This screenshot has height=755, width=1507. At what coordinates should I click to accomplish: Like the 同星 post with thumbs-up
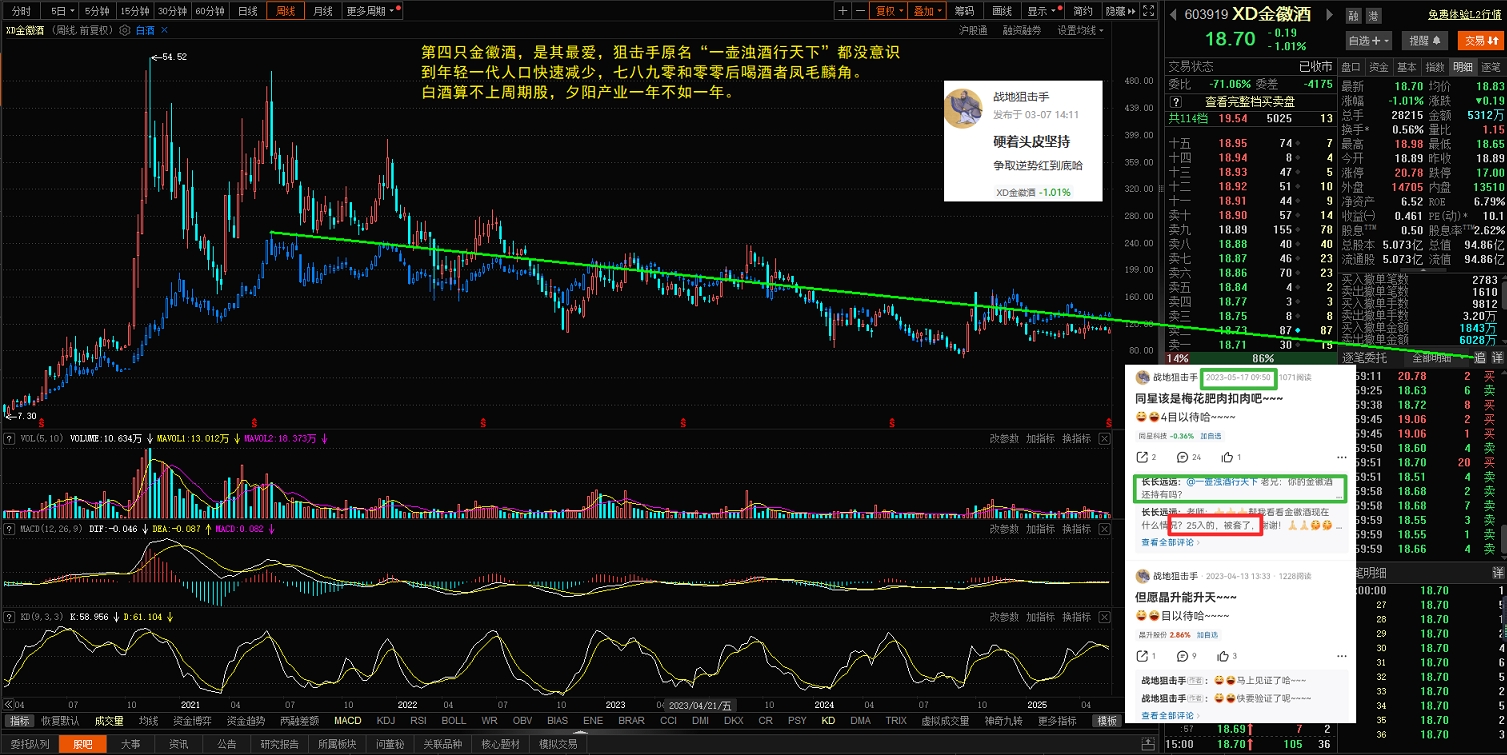(1226, 457)
